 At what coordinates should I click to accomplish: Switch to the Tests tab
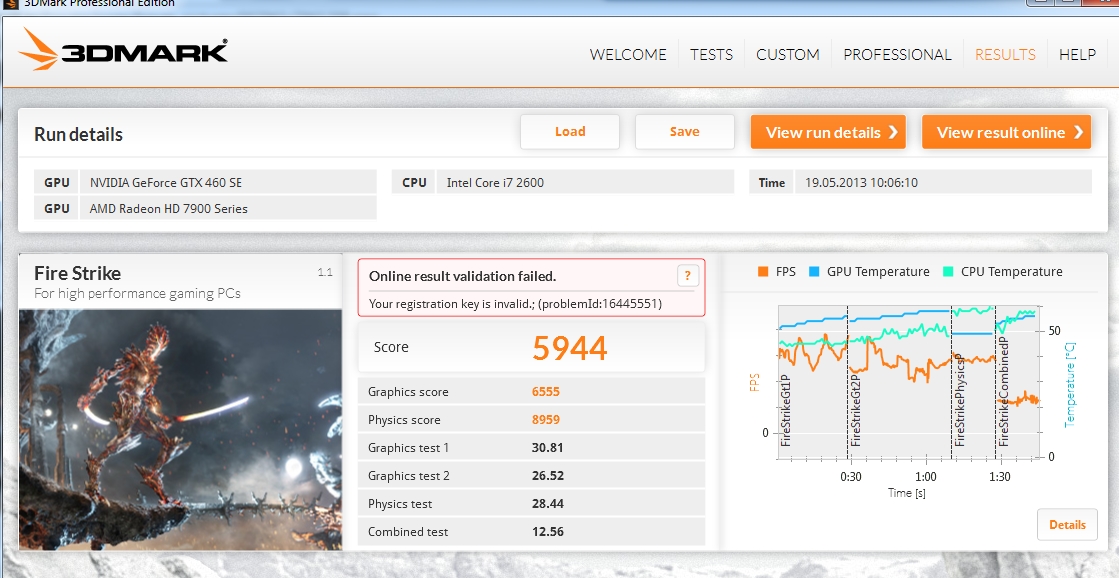(712, 55)
